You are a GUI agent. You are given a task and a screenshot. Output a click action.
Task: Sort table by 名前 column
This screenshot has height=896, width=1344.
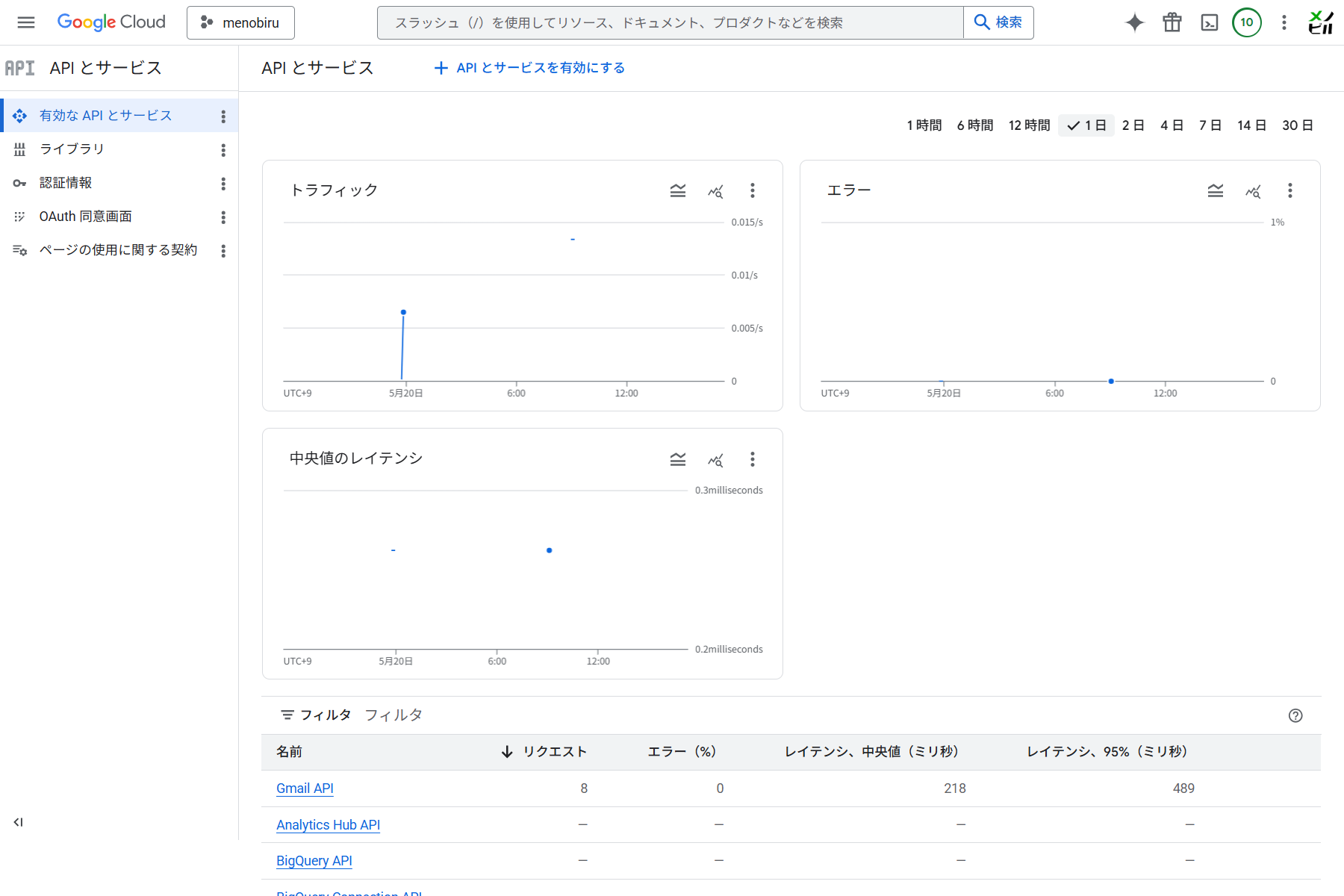click(290, 752)
